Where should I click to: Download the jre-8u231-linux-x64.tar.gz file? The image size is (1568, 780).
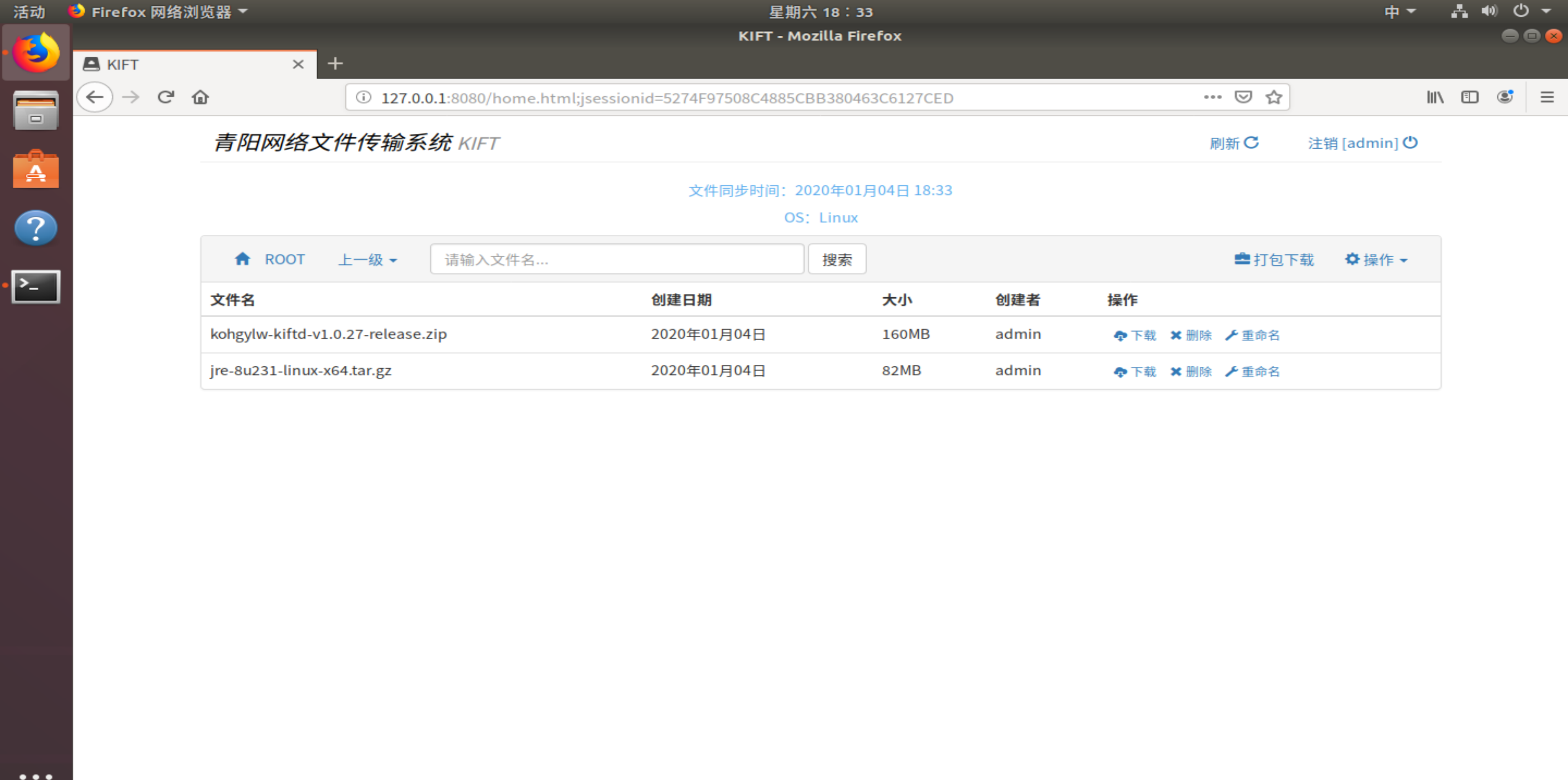coord(1134,371)
